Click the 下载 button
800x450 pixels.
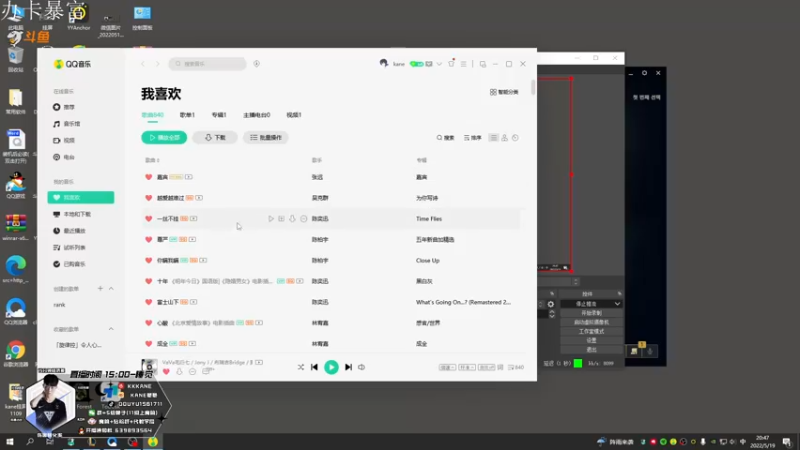[215, 138]
